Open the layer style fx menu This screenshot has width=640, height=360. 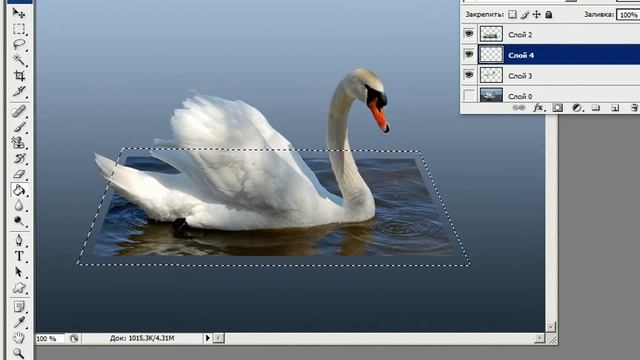coord(539,108)
